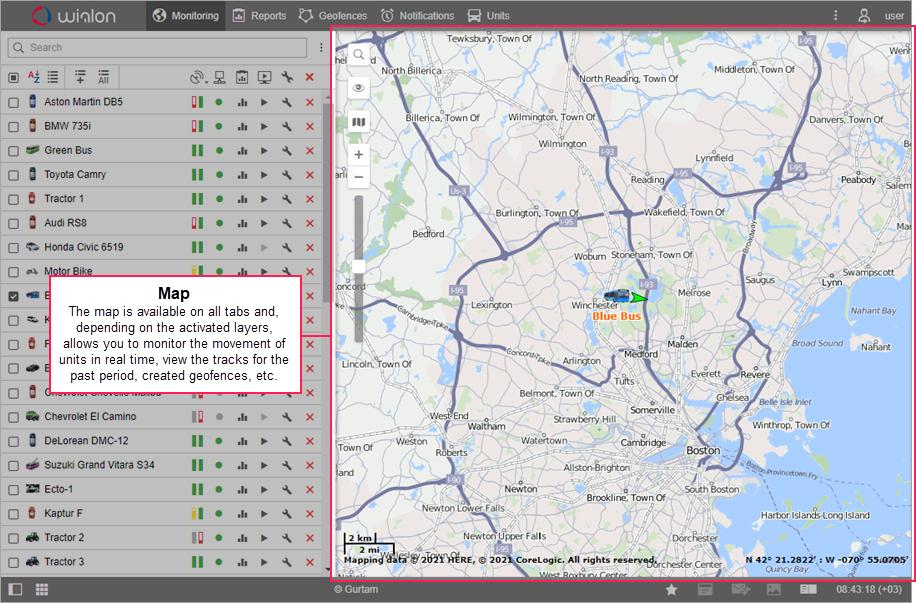This screenshot has height=603, width=916.
Task: Delete Green Bus with red X icon
Action: pyautogui.click(x=309, y=150)
